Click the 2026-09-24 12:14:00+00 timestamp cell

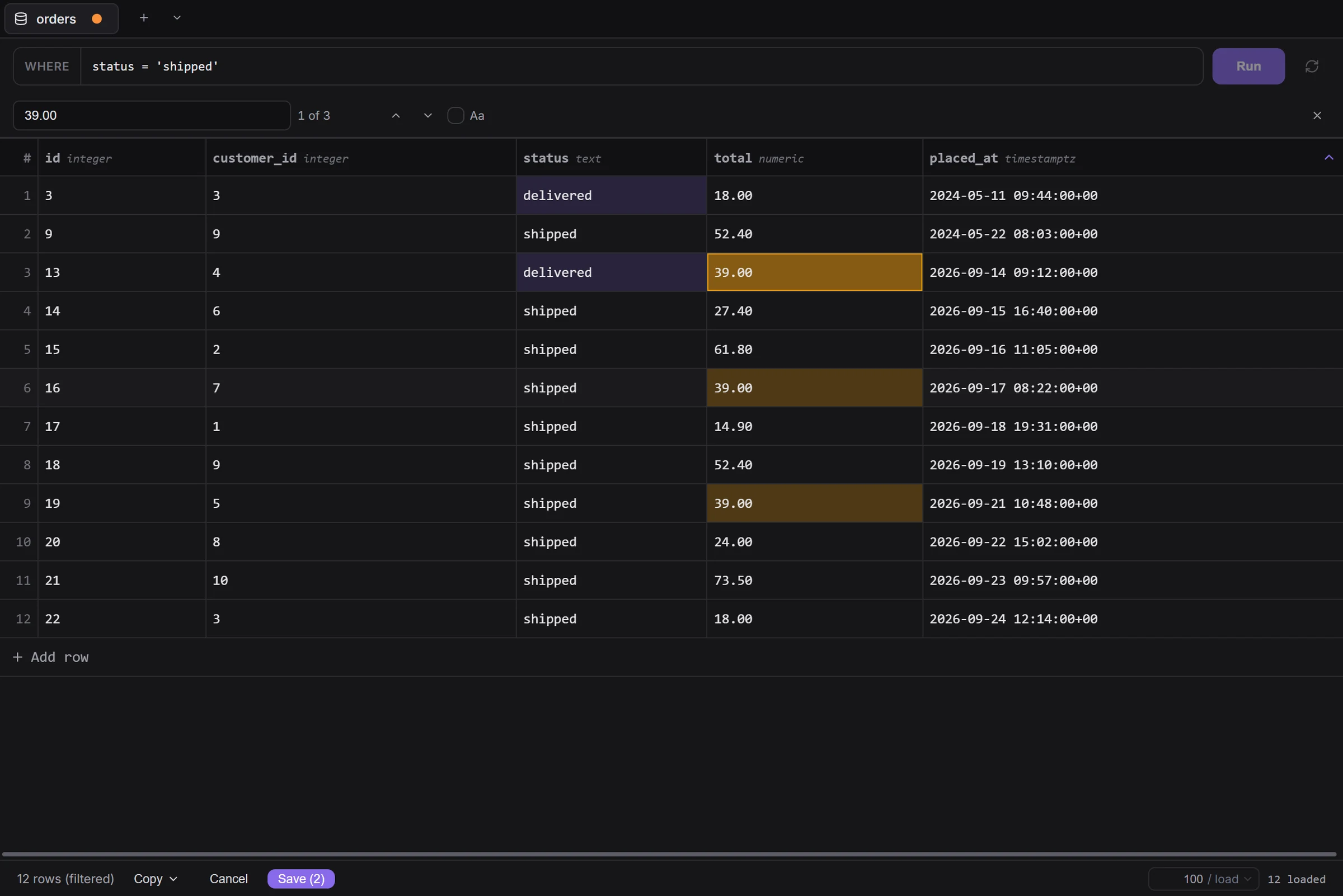(1132, 619)
